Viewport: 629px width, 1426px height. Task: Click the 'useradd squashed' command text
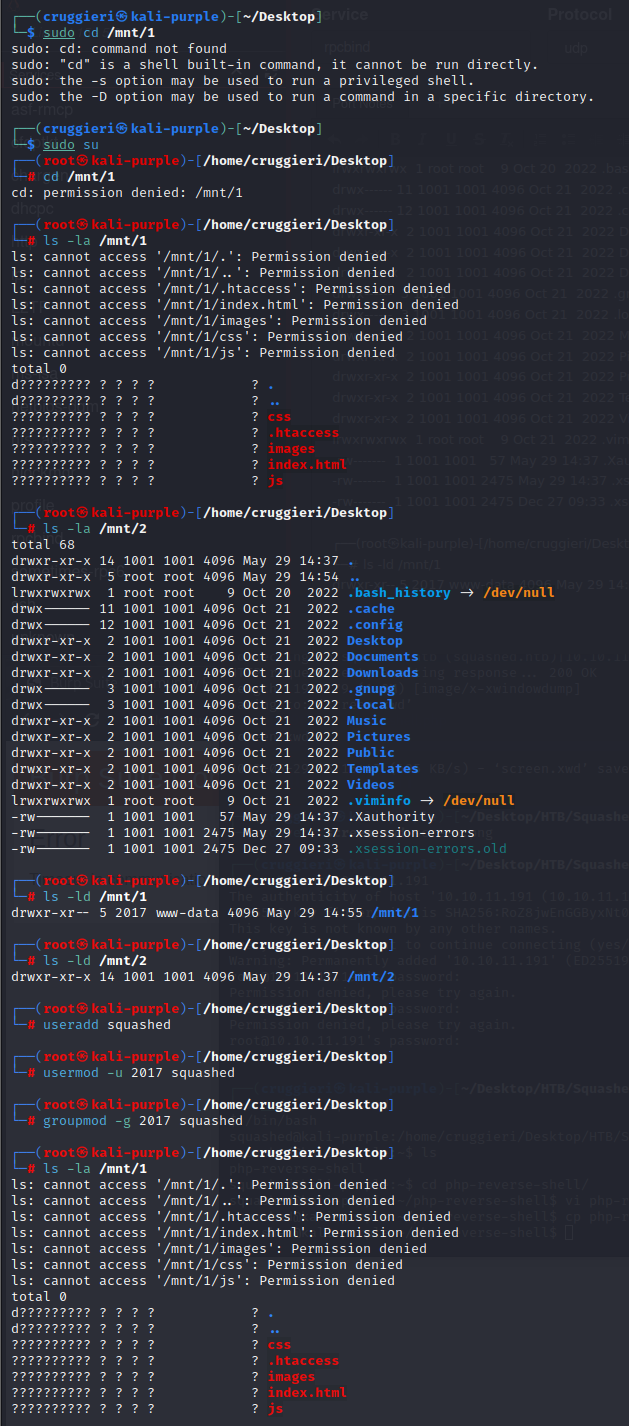tap(106, 1025)
